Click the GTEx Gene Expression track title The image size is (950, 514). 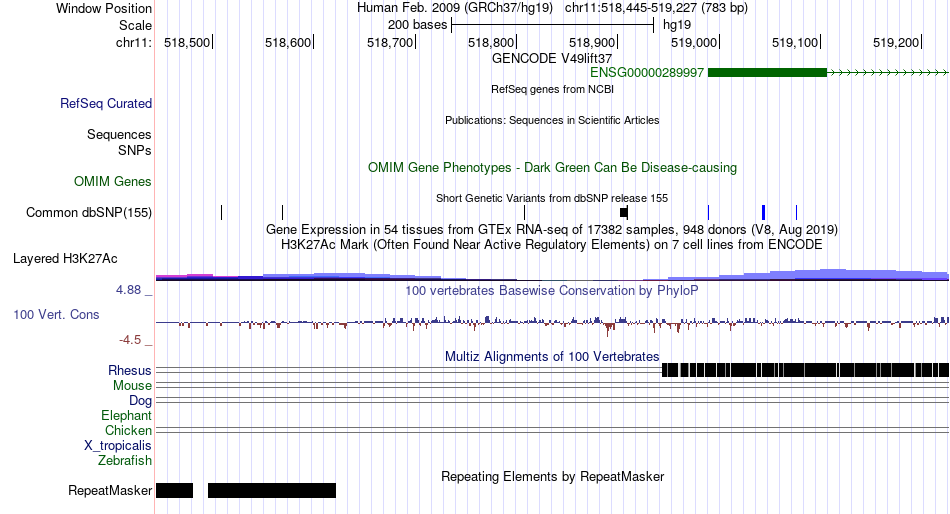(552, 230)
